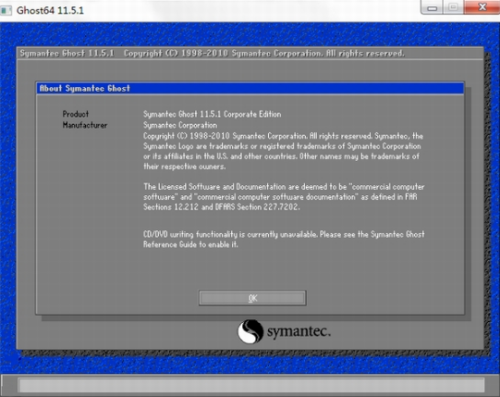Image resolution: width=500 pixels, height=397 pixels.
Task: Maximize the Ghost64 11.5.1 window
Action: click(453, 7)
